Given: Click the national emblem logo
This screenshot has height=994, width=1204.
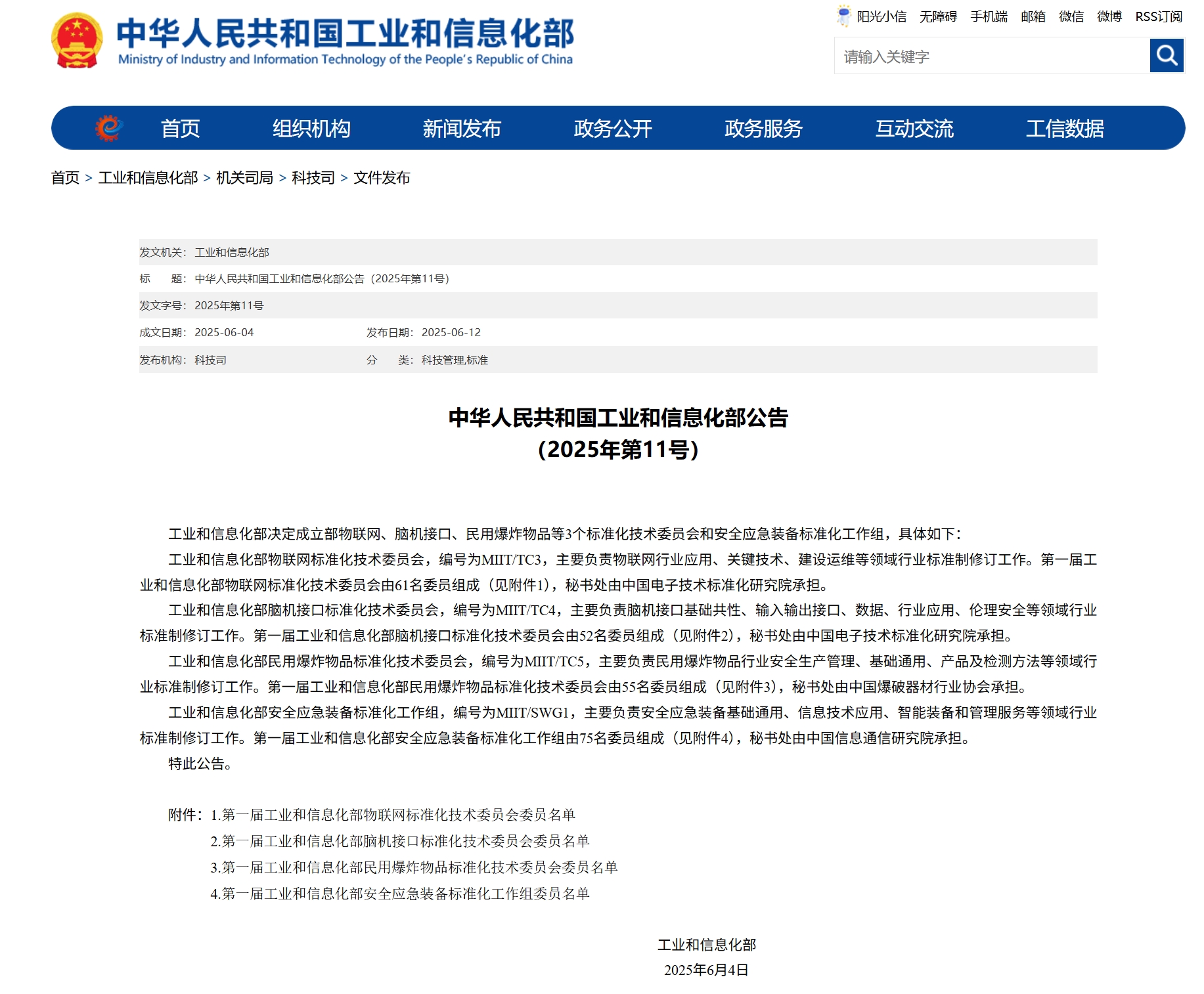Looking at the screenshot, I should [x=77, y=41].
